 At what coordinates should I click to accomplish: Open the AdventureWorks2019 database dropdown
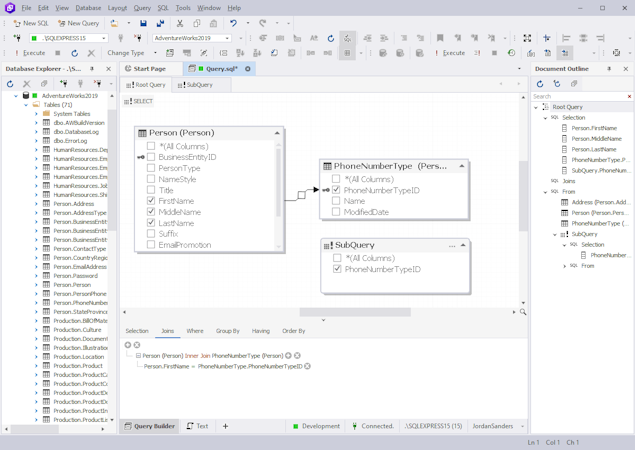tap(228, 38)
